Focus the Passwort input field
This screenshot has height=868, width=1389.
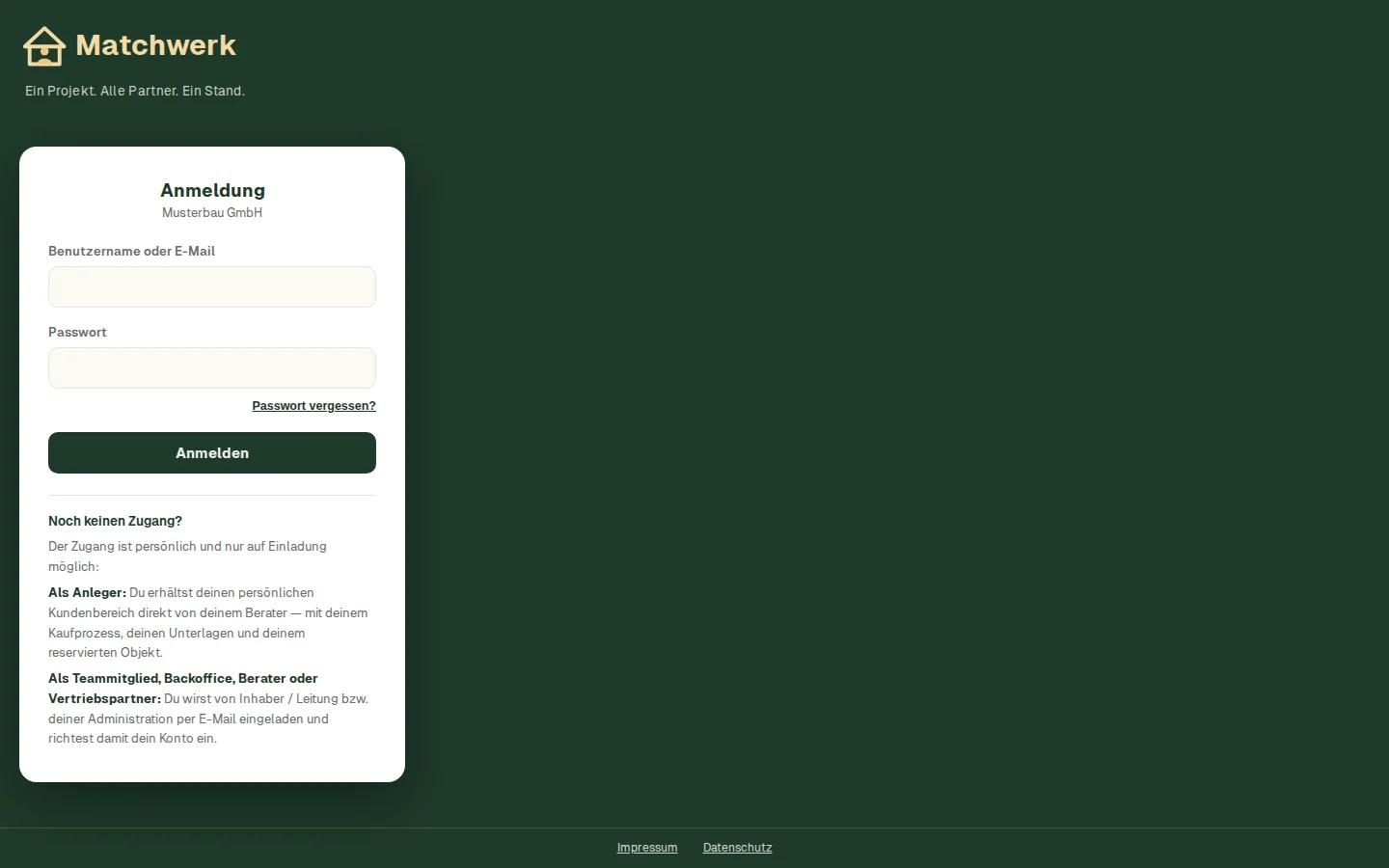point(212,367)
